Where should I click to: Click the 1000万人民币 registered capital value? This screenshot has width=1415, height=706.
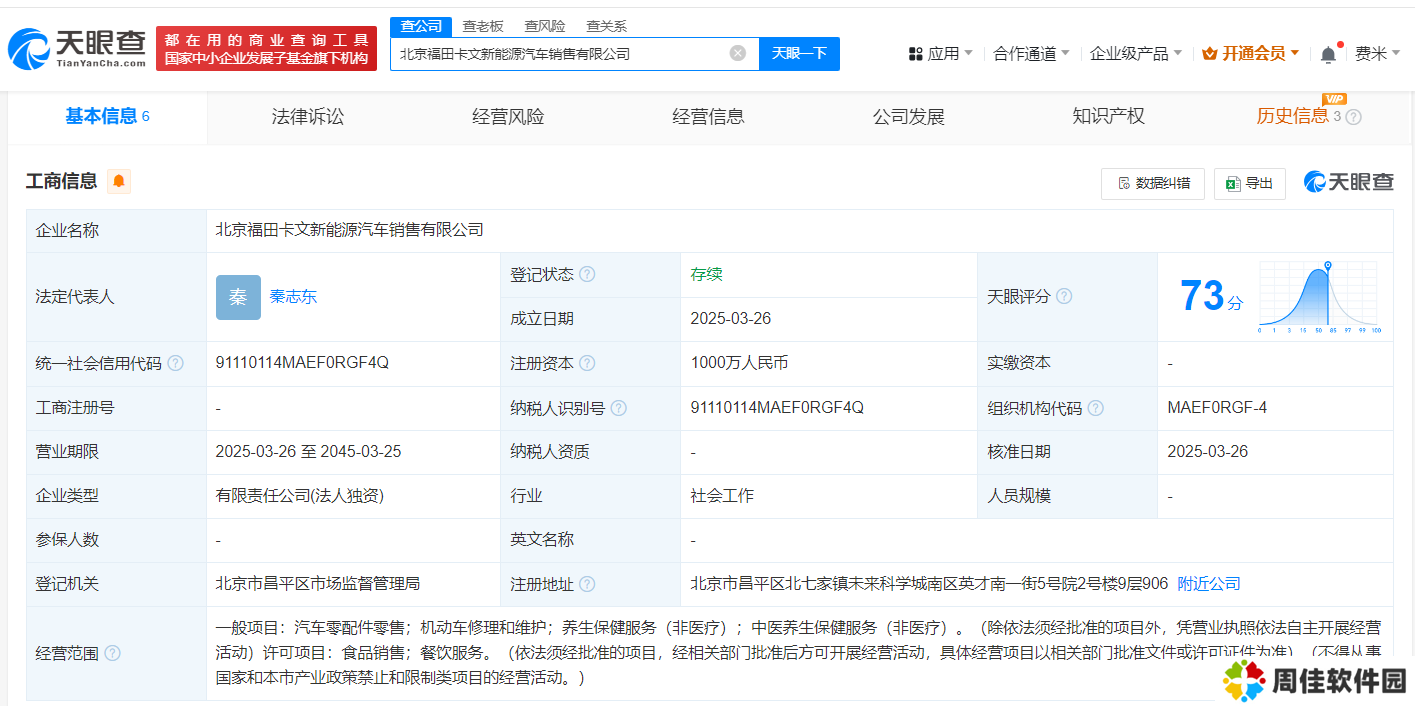[739, 363]
